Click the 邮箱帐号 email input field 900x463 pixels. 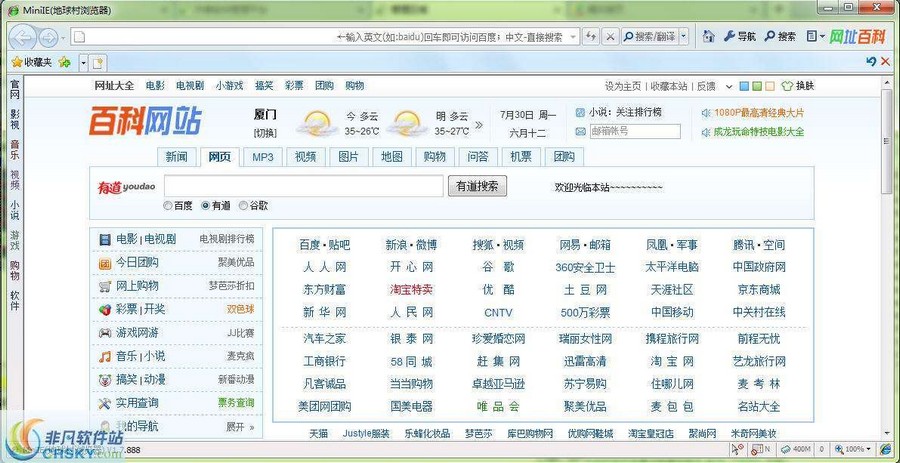tap(635, 131)
